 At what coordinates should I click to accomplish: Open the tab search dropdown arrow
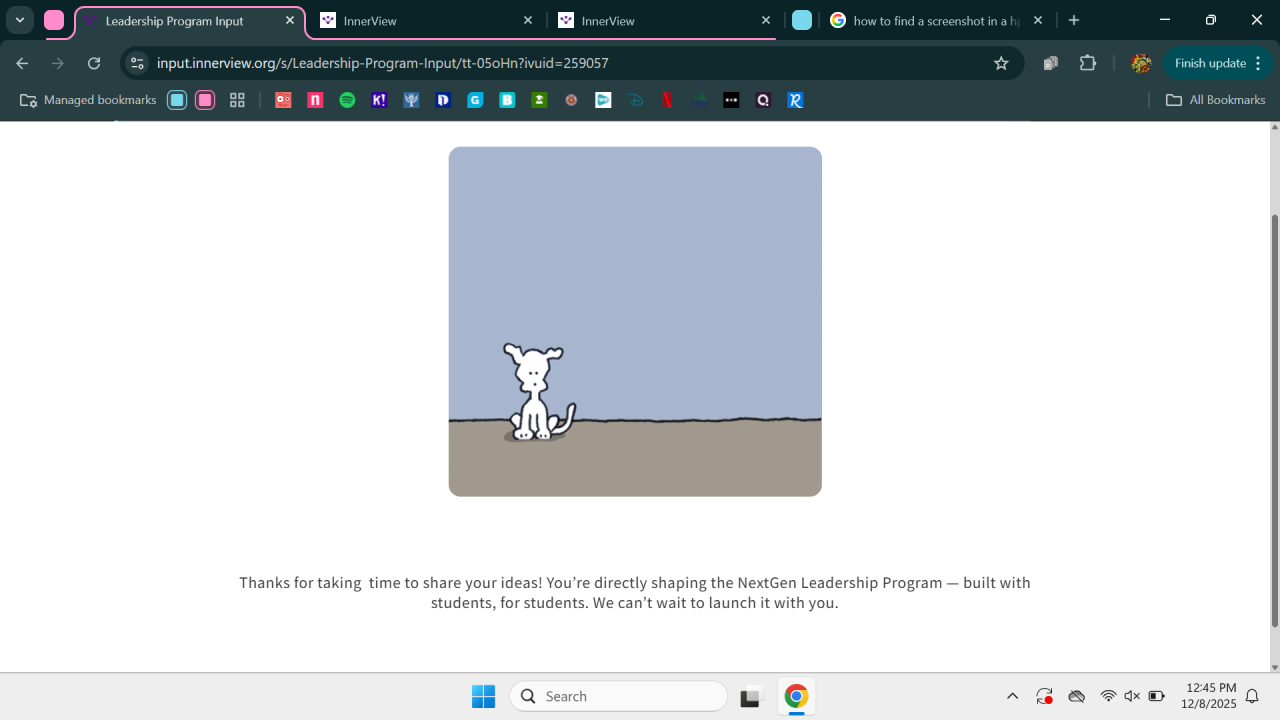tap(20, 20)
